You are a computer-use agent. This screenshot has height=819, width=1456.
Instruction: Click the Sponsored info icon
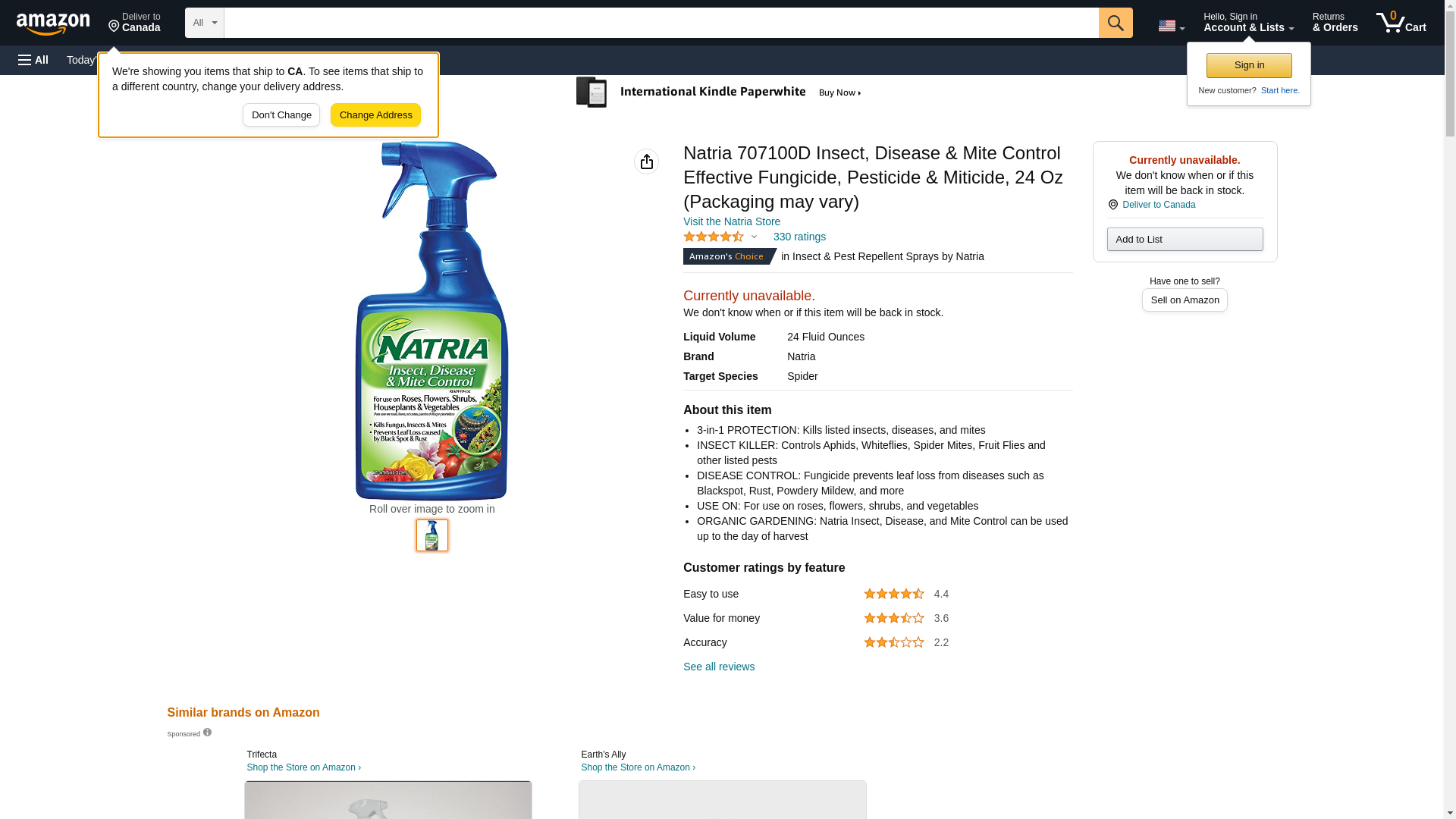(x=207, y=733)
